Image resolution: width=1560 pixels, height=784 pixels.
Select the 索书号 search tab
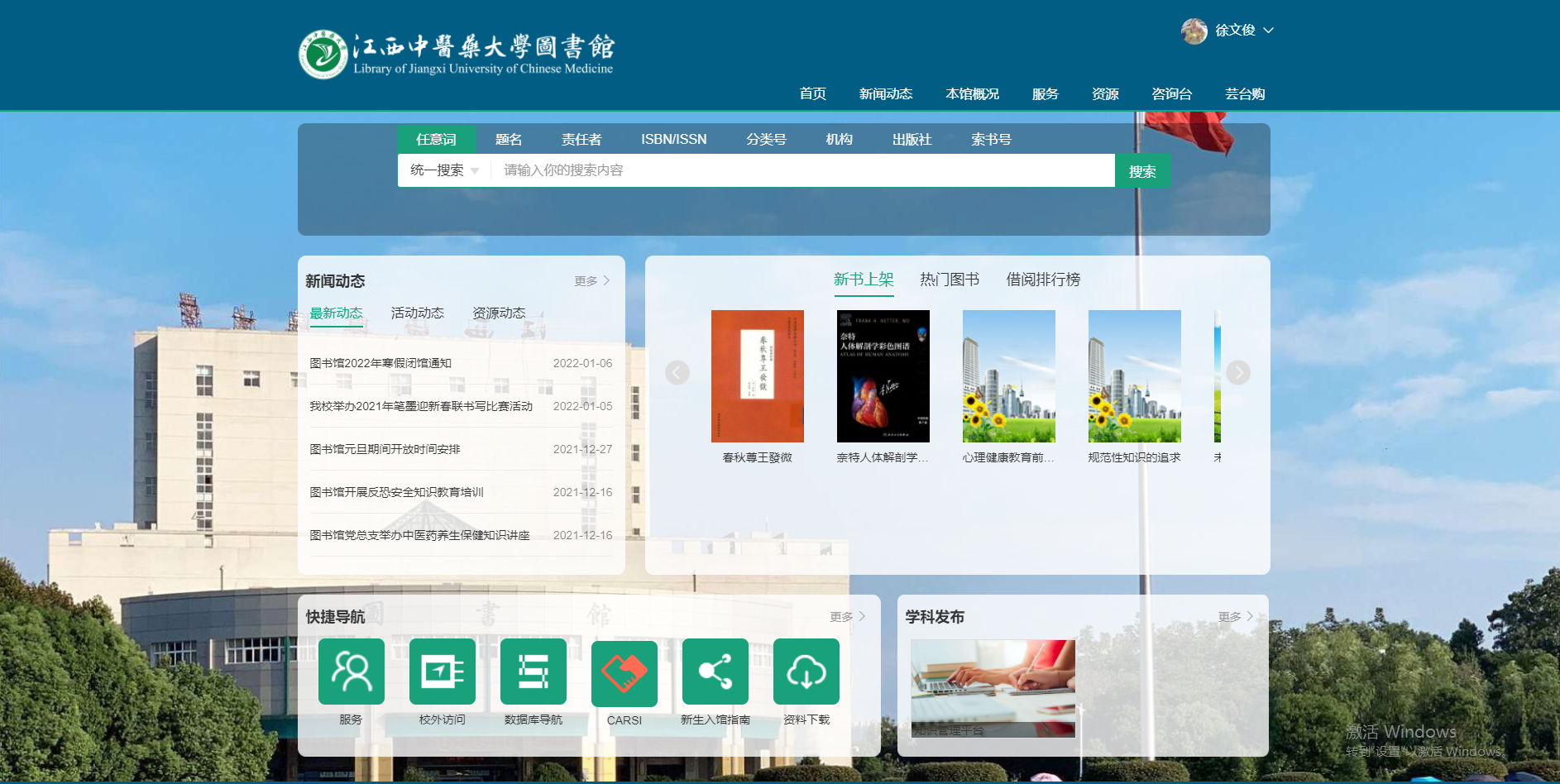pyautogui.click(x=991, y=139)
